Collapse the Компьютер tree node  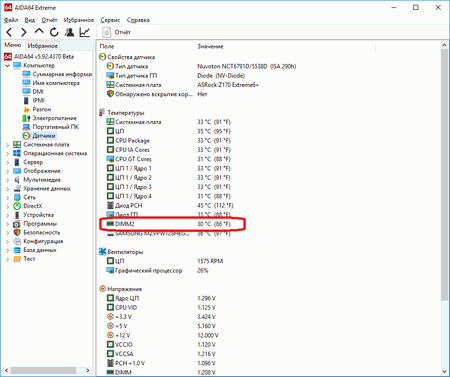tap(7, 66)
